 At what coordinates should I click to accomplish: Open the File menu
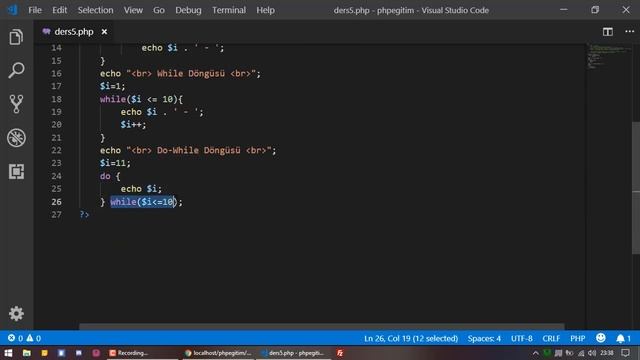tap(35, 10)
